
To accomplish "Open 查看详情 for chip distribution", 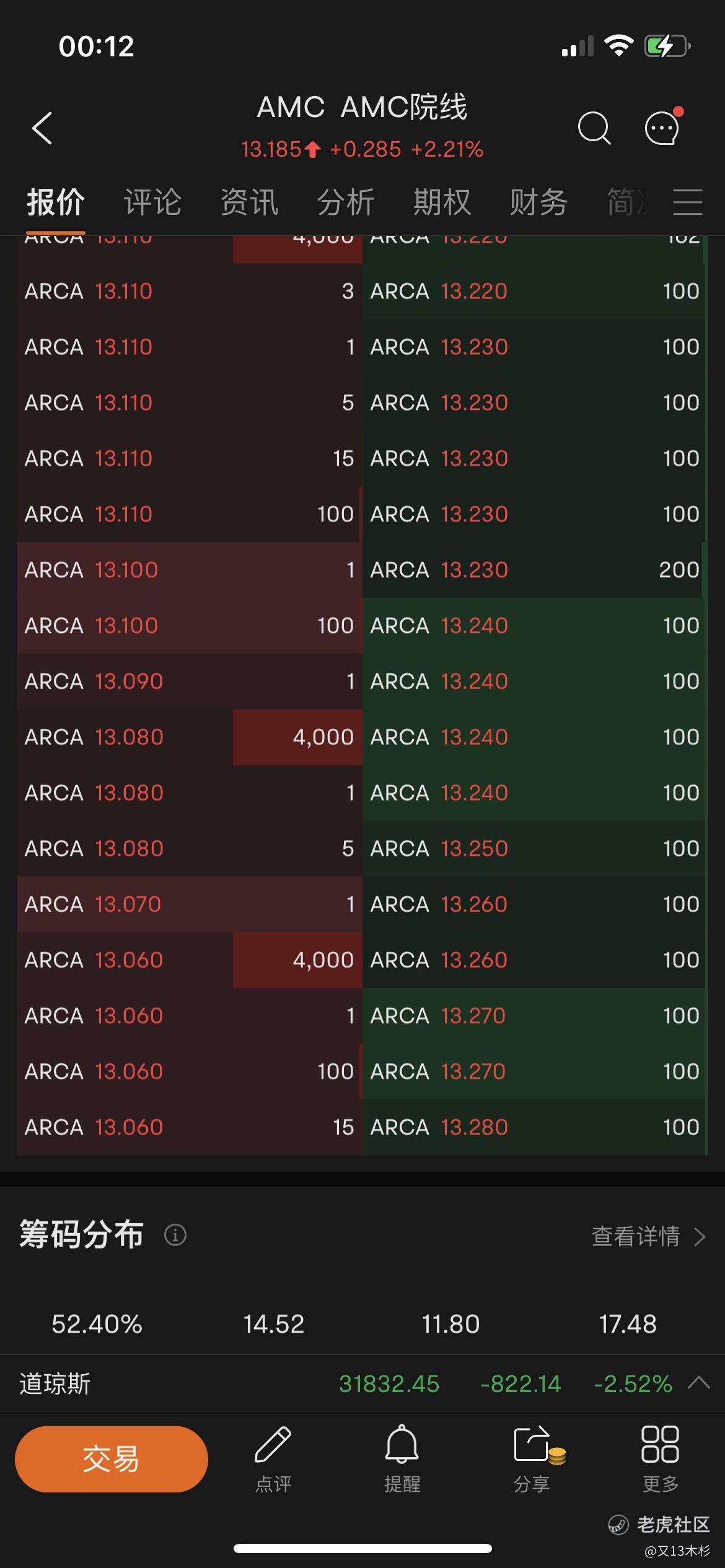I will tap(649, 1236).
